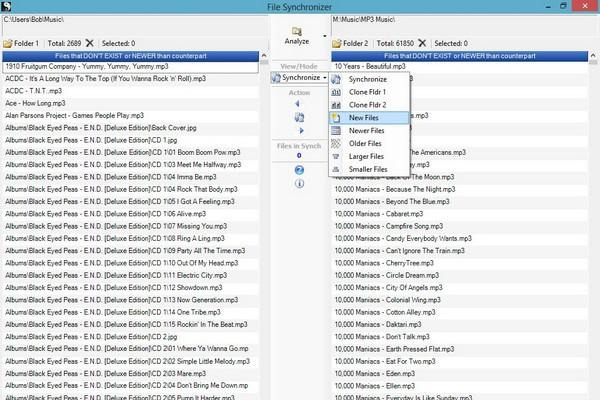Click left list column header
This screenshot has width=600, height=400.
[130, 56]
